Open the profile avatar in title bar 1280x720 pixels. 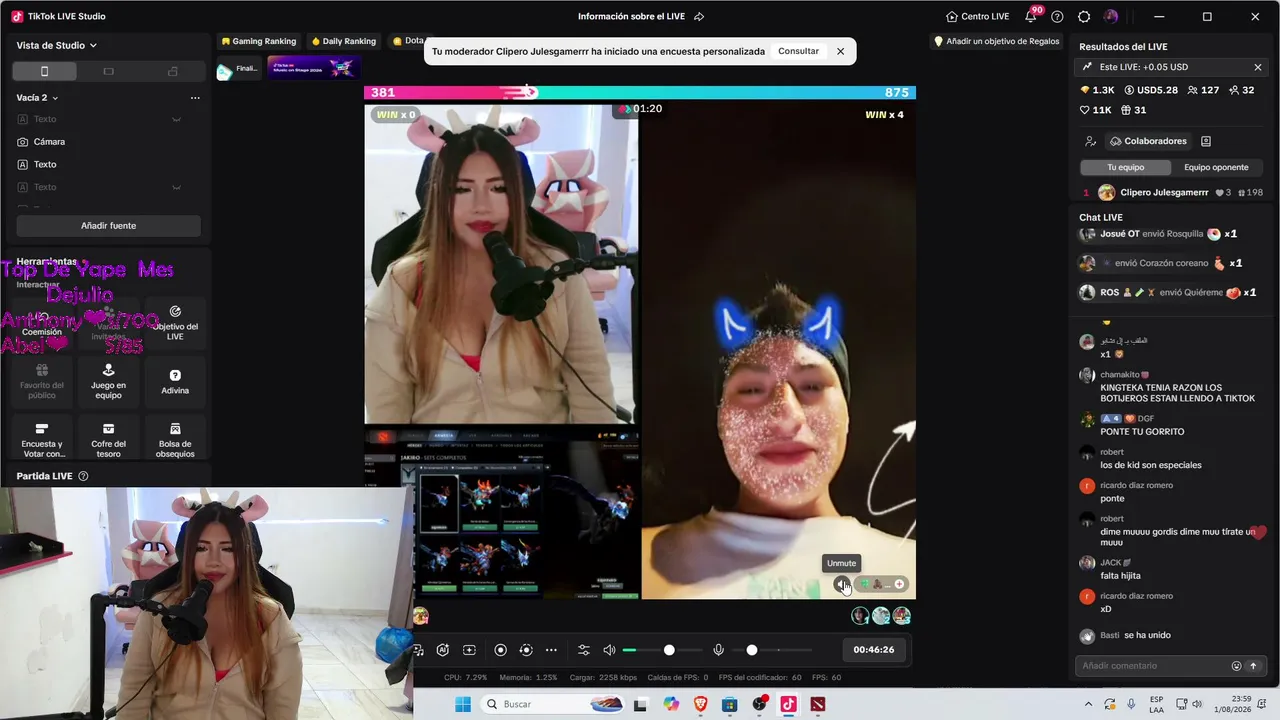point(1111,17)
